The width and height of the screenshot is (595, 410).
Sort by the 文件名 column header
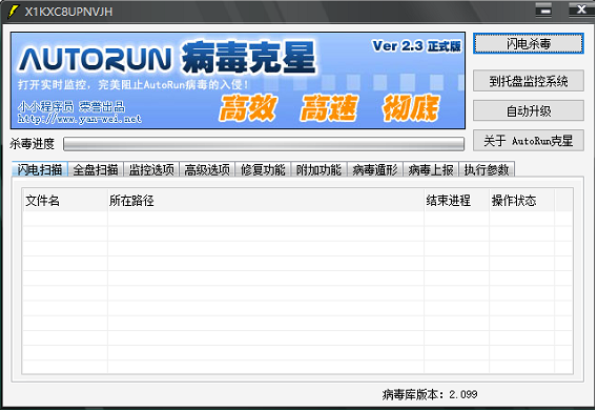click(65, 200)
